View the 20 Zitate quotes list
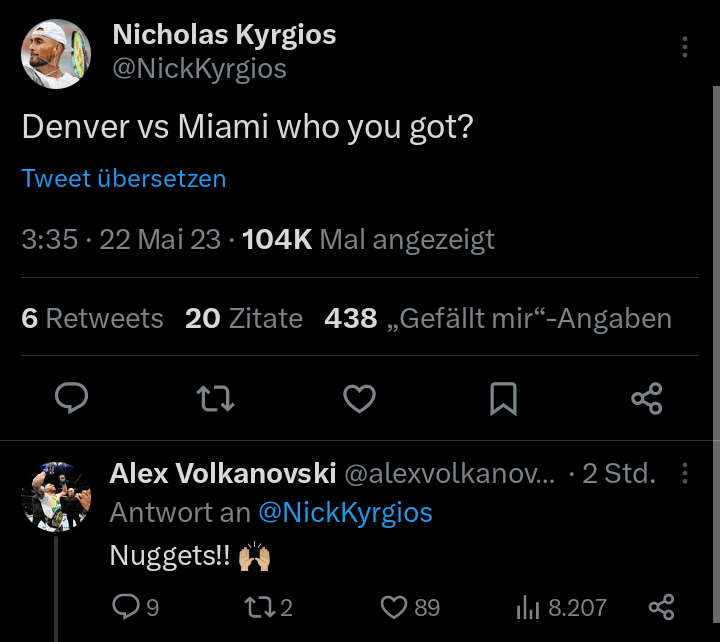 244,318
